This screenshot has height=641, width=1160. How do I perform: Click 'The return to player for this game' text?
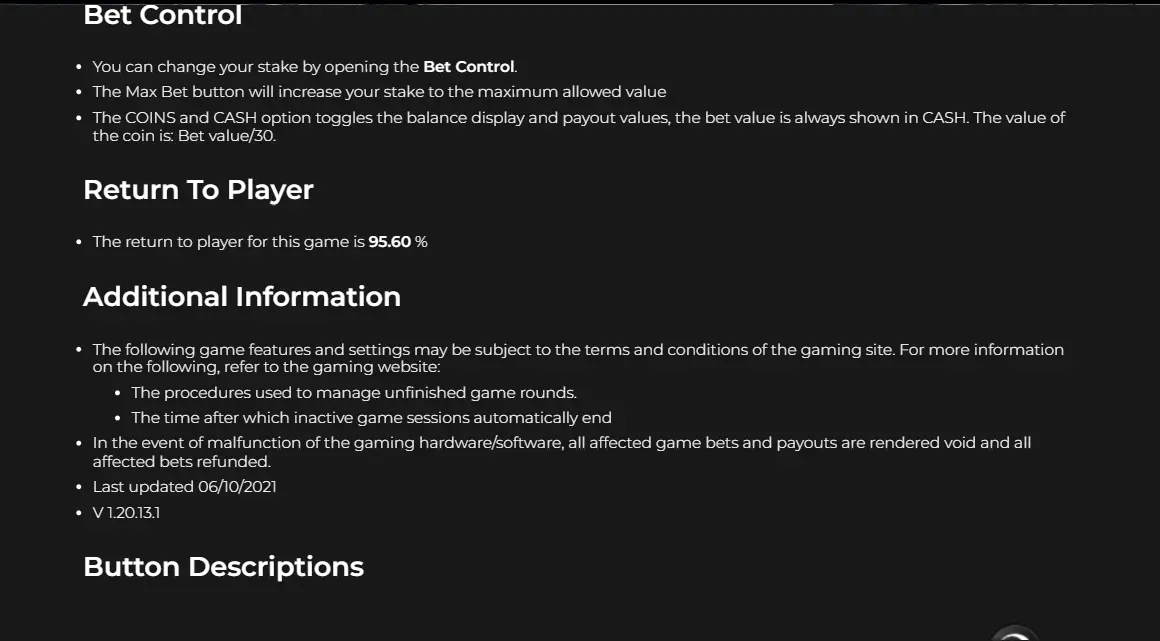click(229, 242)
